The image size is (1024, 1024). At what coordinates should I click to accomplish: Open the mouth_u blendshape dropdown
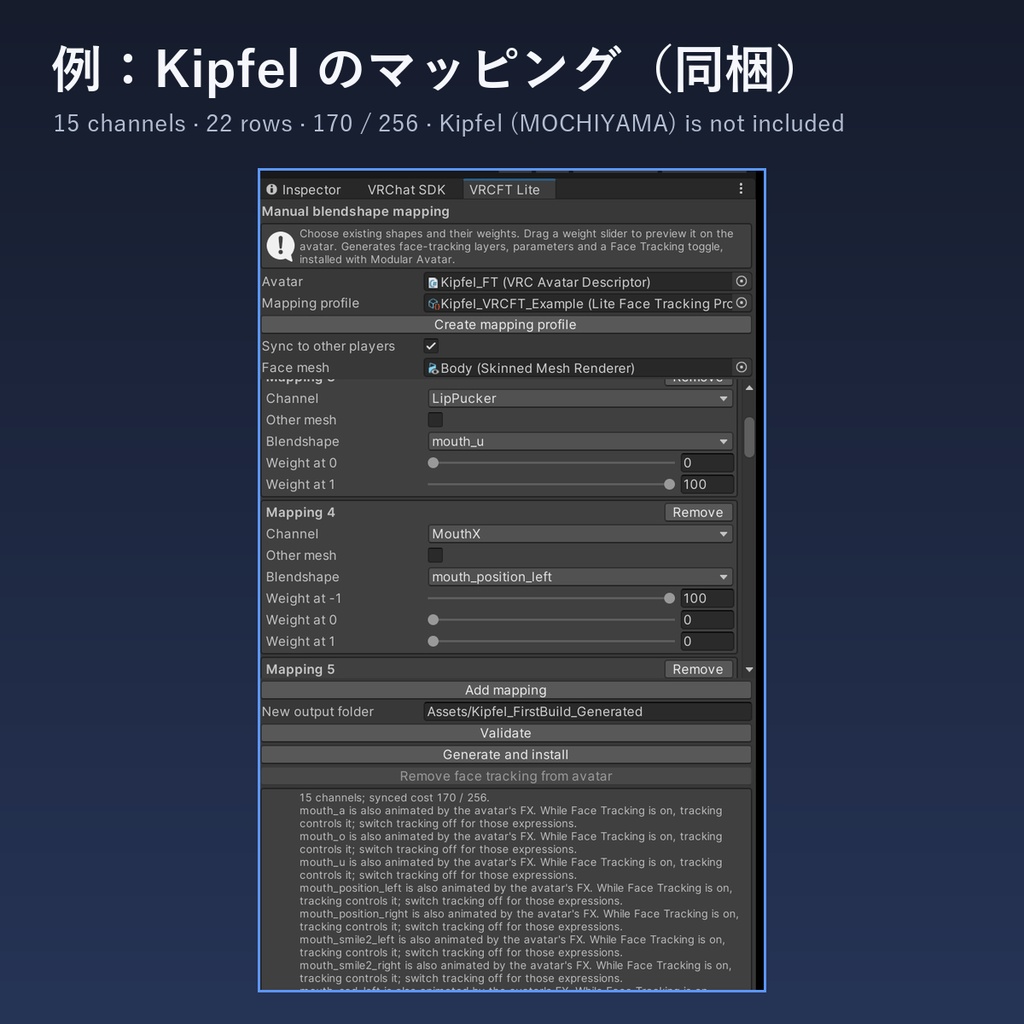click(580, 441)
